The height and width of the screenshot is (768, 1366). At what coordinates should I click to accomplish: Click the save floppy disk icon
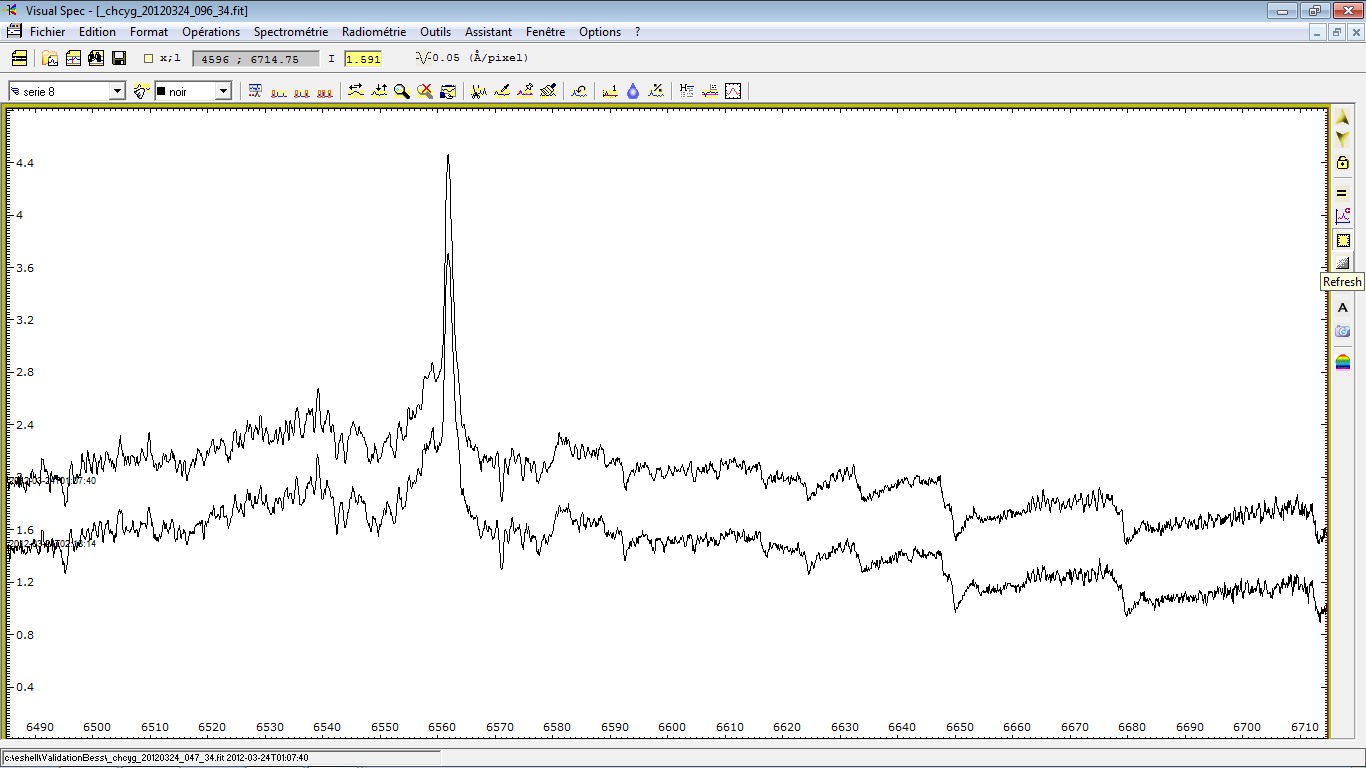click(x=119, y=58)
